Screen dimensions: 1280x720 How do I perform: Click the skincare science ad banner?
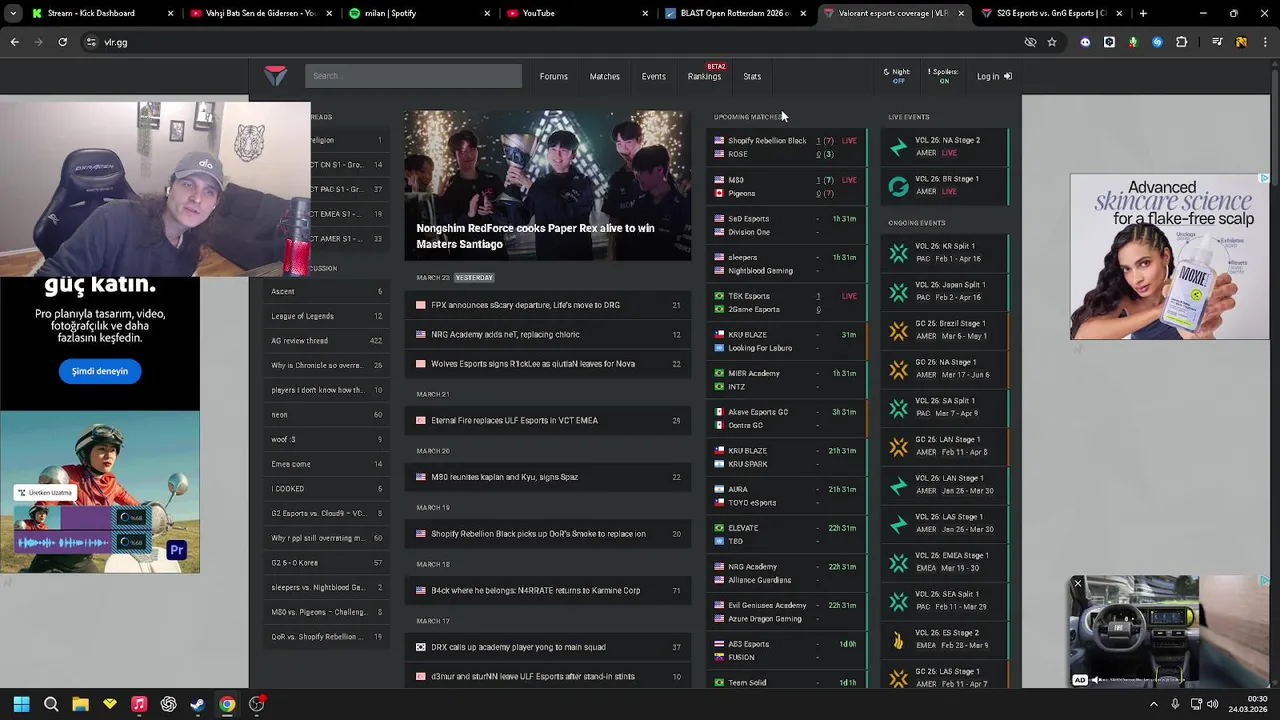pos(1169,257)
